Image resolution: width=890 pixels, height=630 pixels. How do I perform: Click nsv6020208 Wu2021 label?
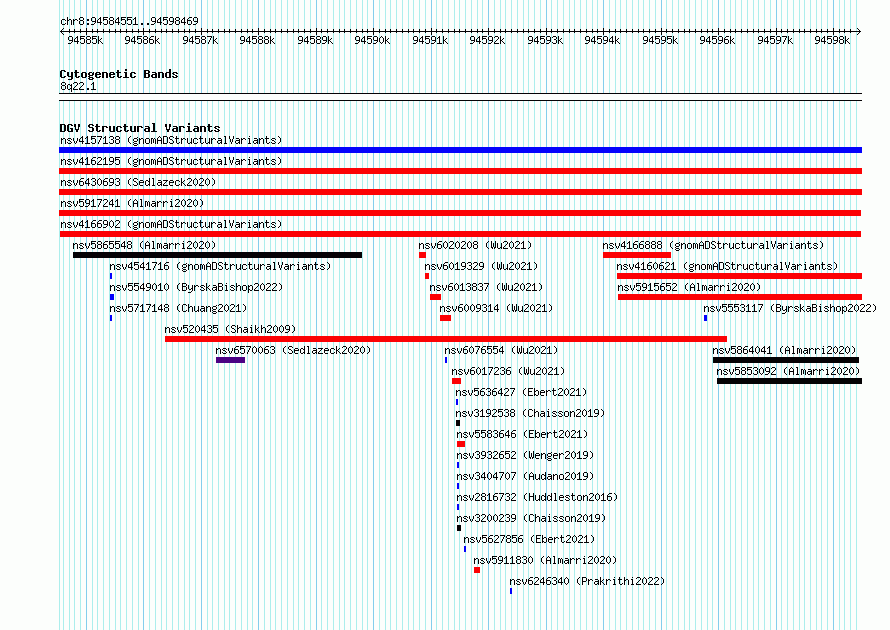tap(475, 245)
